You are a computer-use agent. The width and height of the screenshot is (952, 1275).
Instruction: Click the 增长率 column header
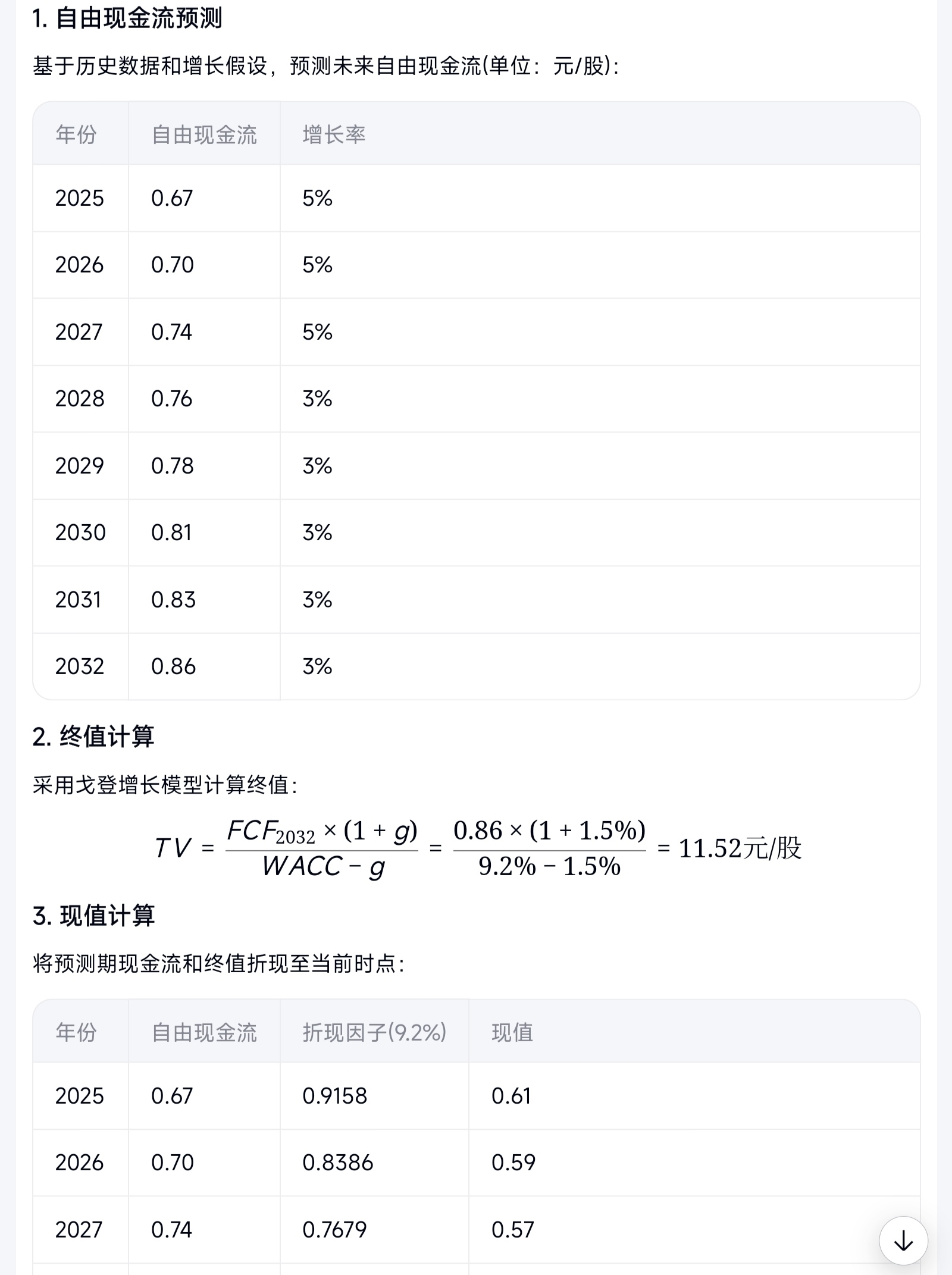pos(334,134)
